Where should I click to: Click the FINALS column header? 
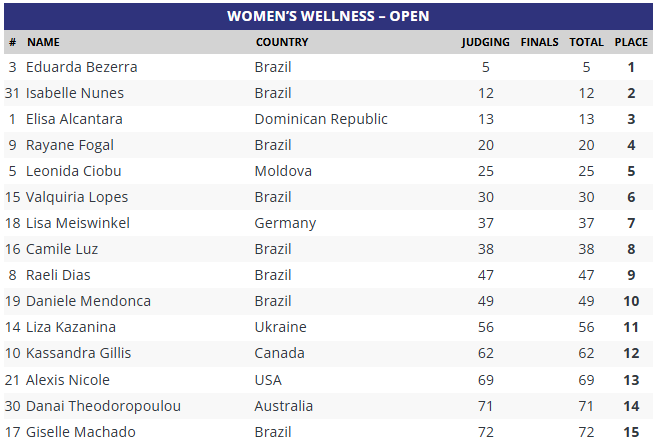(539, 42)
